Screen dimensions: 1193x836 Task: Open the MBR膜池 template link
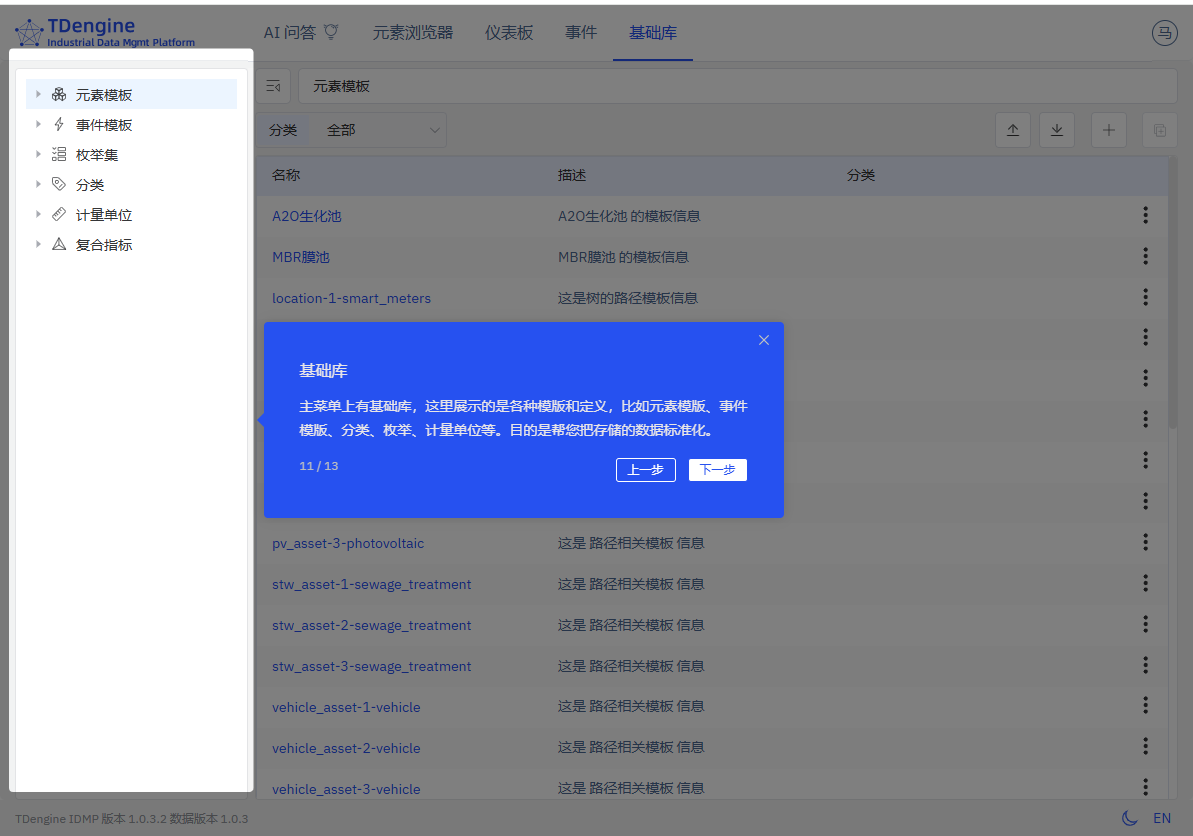301,257
